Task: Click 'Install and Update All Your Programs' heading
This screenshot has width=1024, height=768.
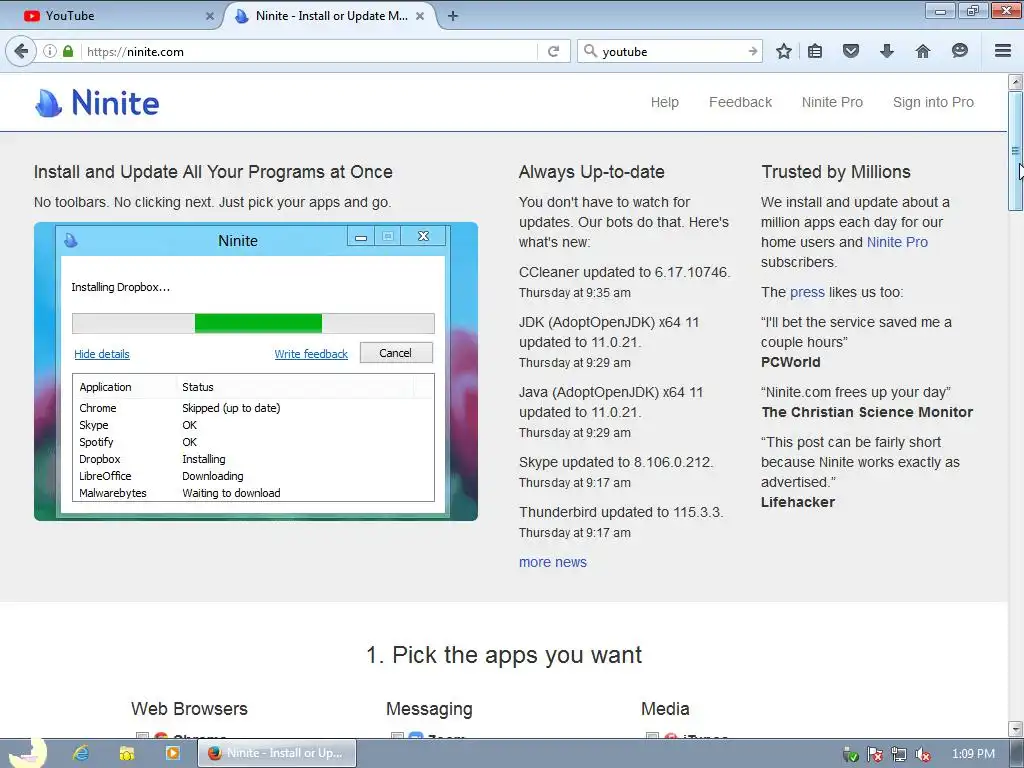Action: [x=213, y=172]
